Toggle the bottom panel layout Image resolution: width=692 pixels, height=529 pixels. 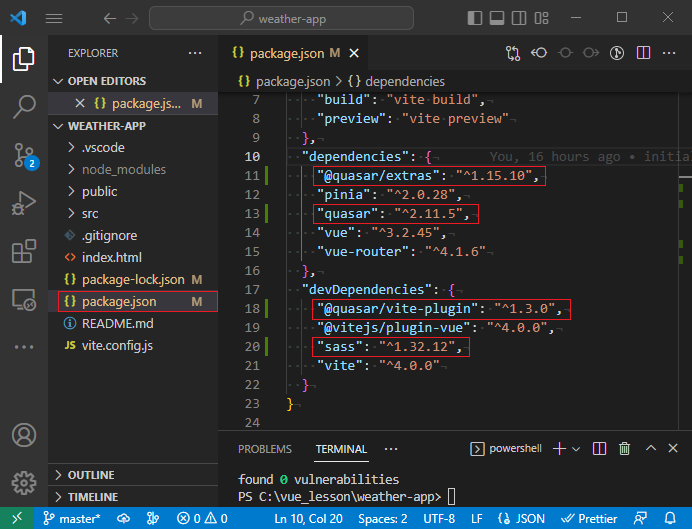pyautogui.click(x=497, y=18)
